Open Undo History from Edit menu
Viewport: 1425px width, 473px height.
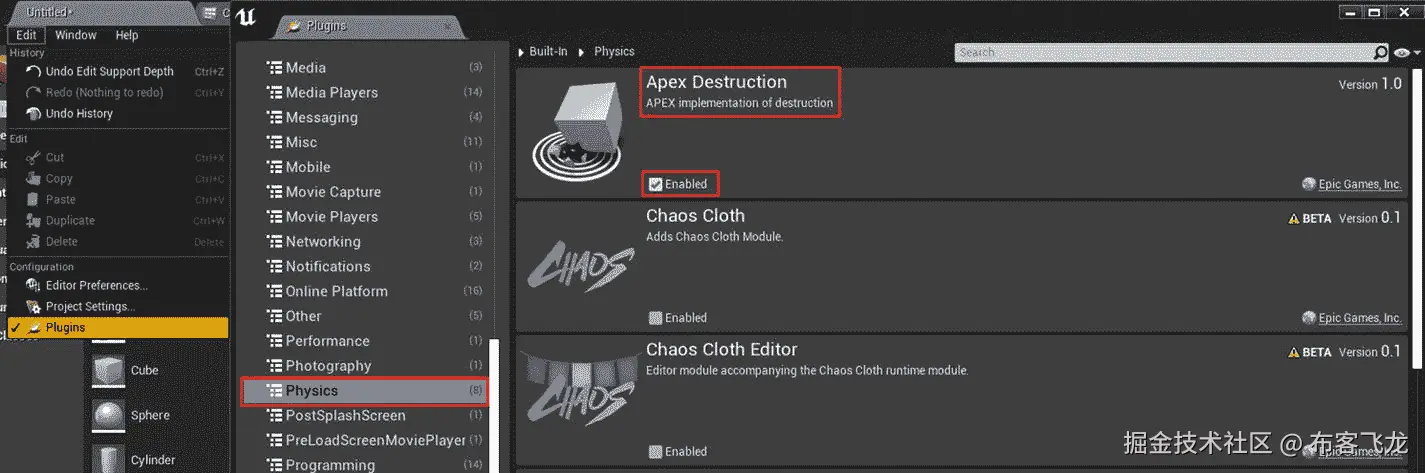coord(118,113)
